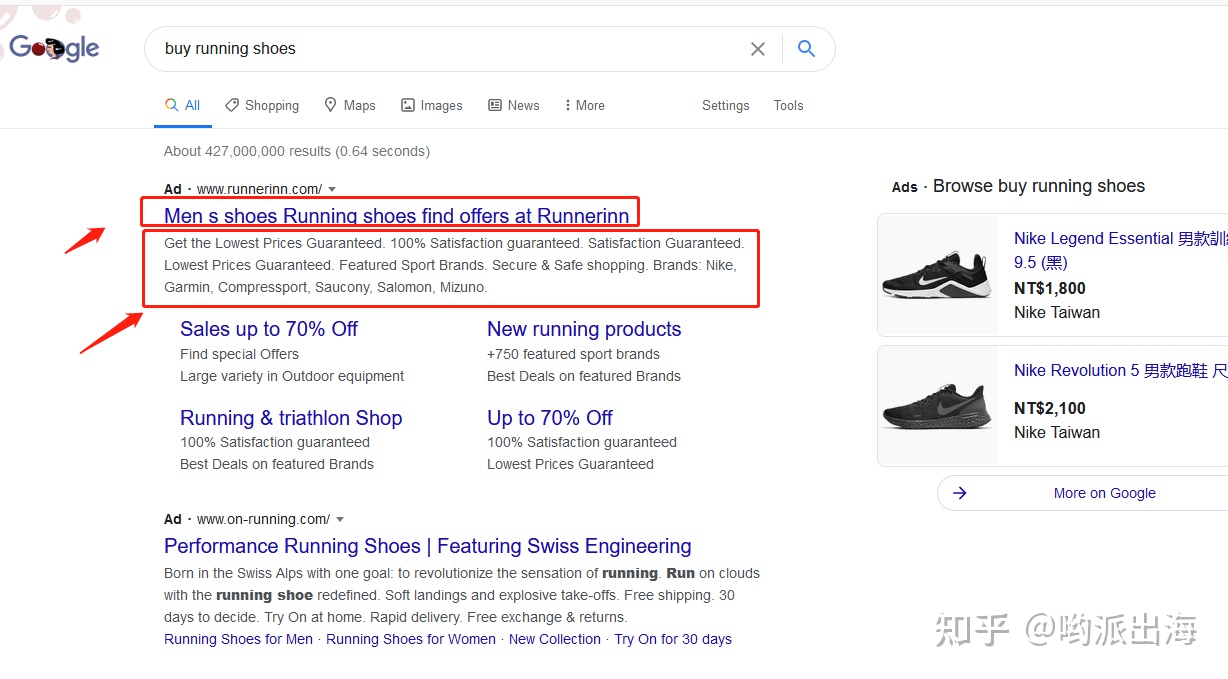Open the Nike Revolution 5 product title
This screenshot has width=1228, height=679.
click(x=1120, y=370)
